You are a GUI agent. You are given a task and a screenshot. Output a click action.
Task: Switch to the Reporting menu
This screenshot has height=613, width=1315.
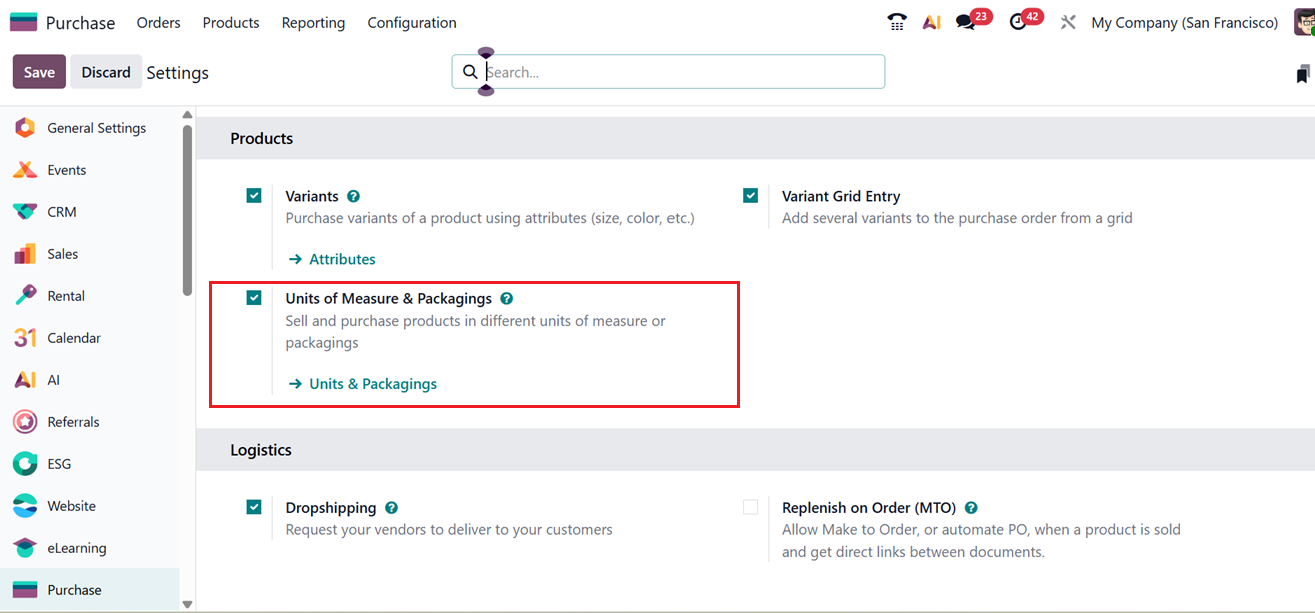pos(313,21)
